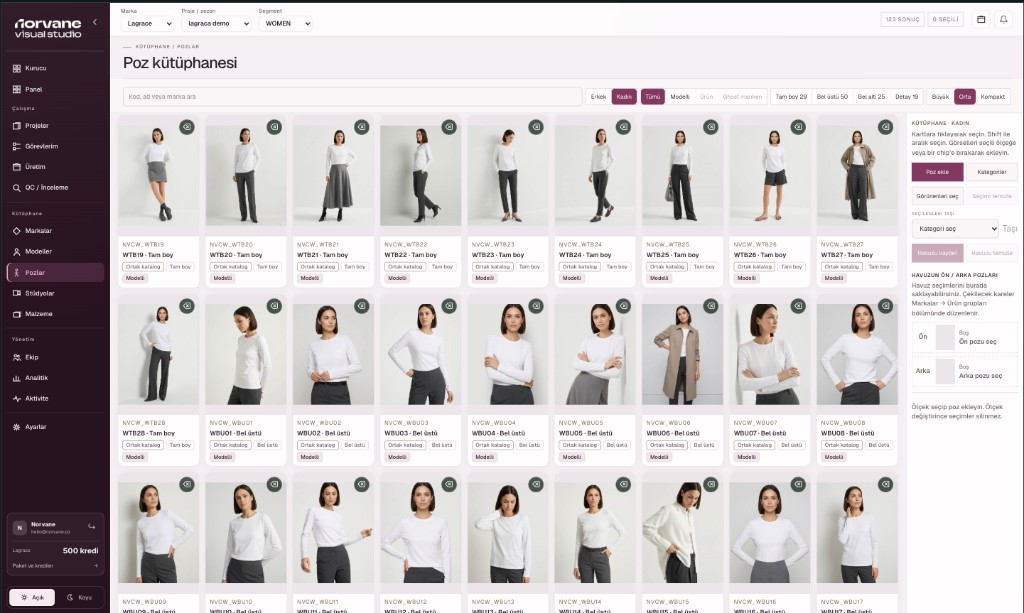Open notifications bell
This screenshot has width=1024, height=613.
tap(1004, 20)
